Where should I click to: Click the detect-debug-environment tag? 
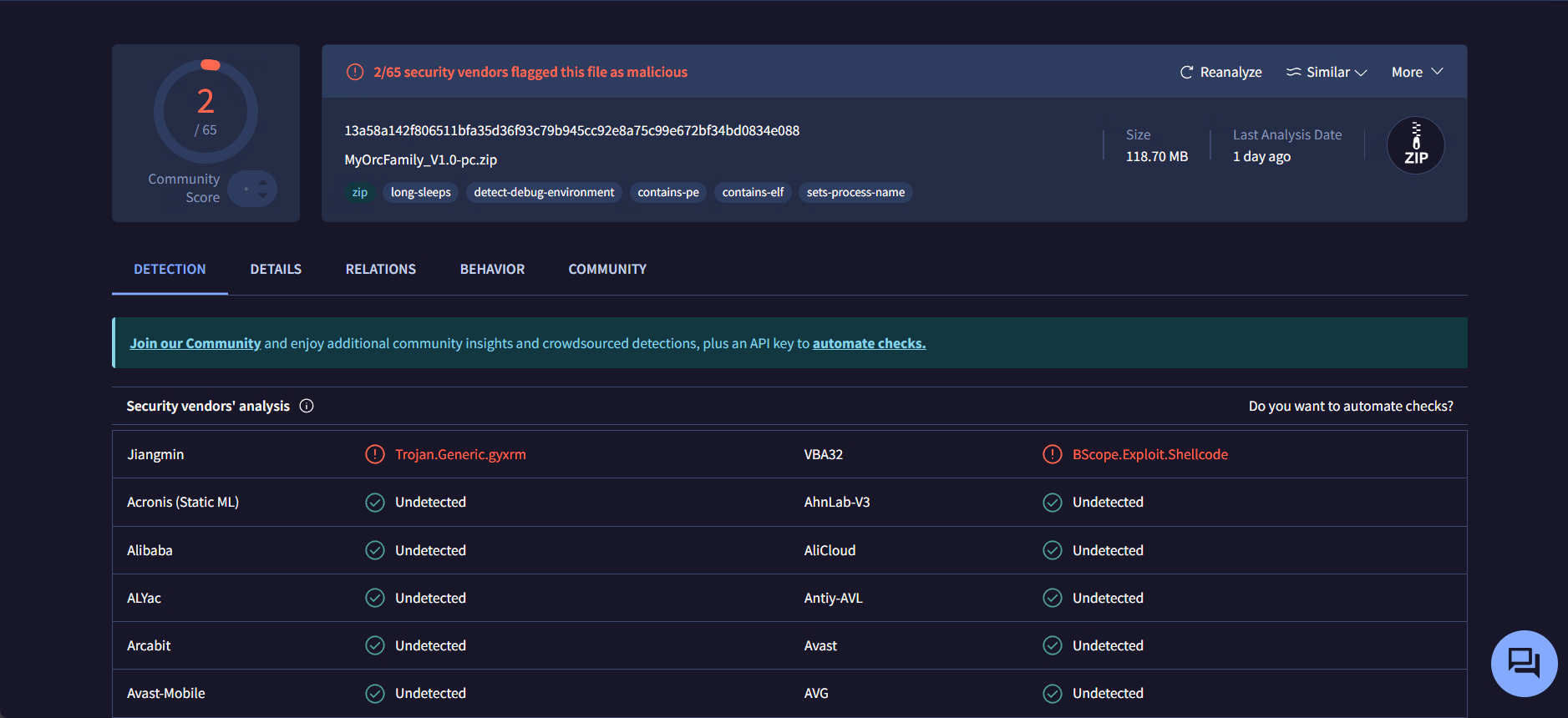pos(544,192)
